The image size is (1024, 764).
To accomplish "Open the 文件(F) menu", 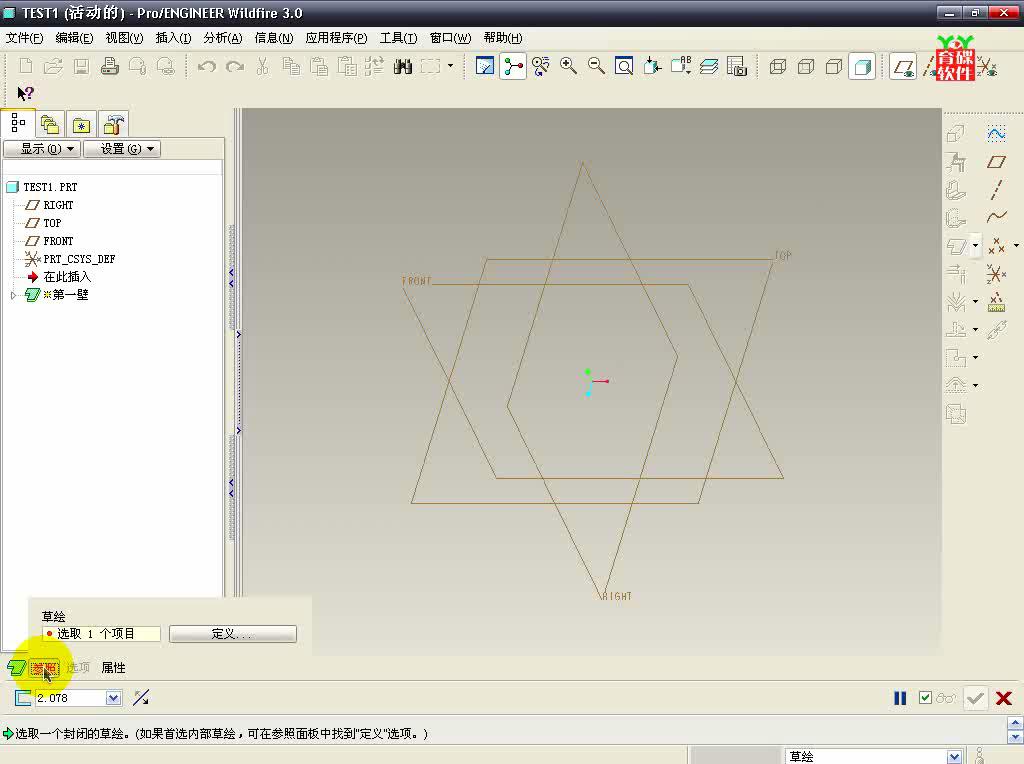I will click(25, 38).
